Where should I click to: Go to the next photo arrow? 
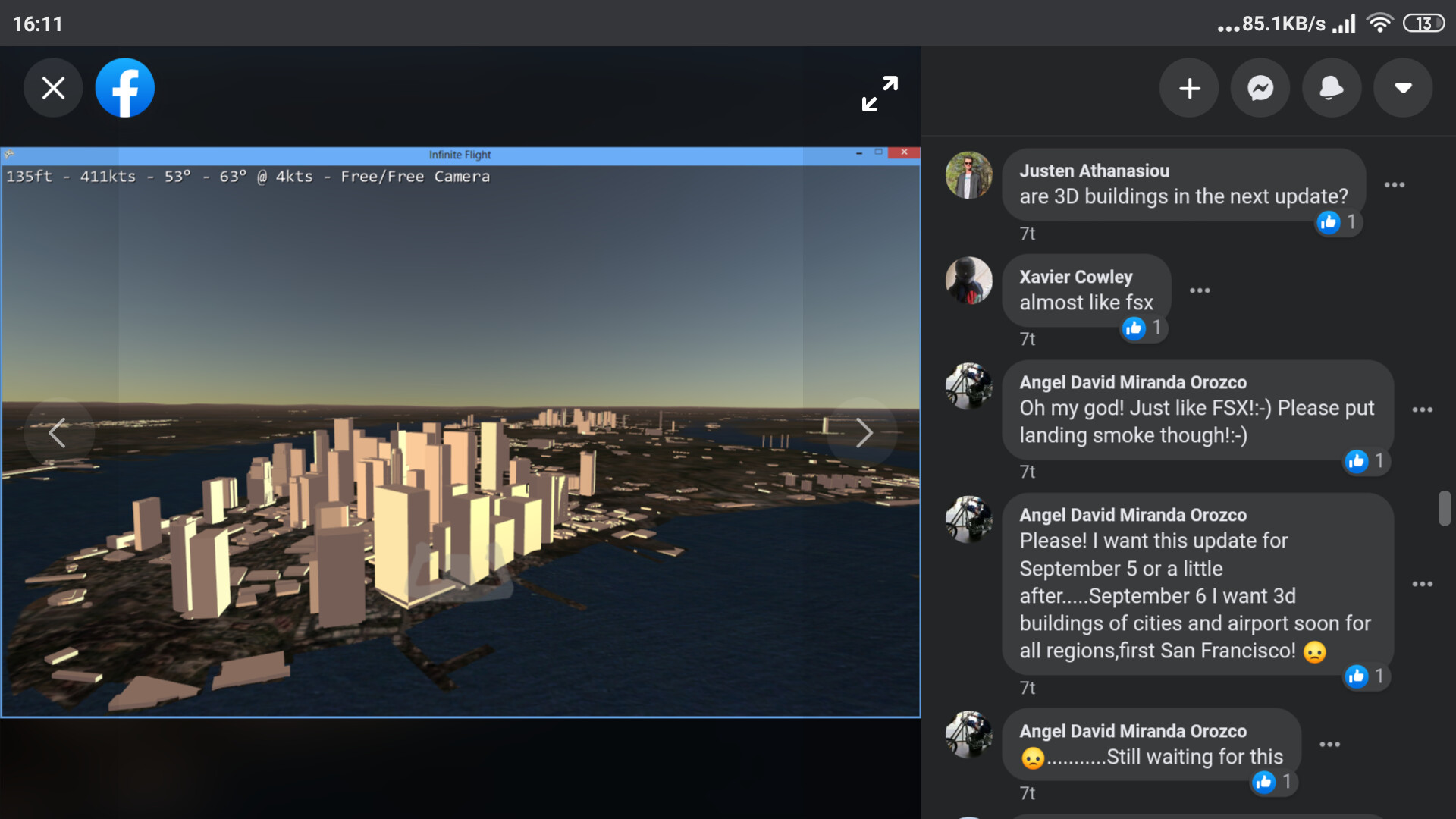pos(864,433)
